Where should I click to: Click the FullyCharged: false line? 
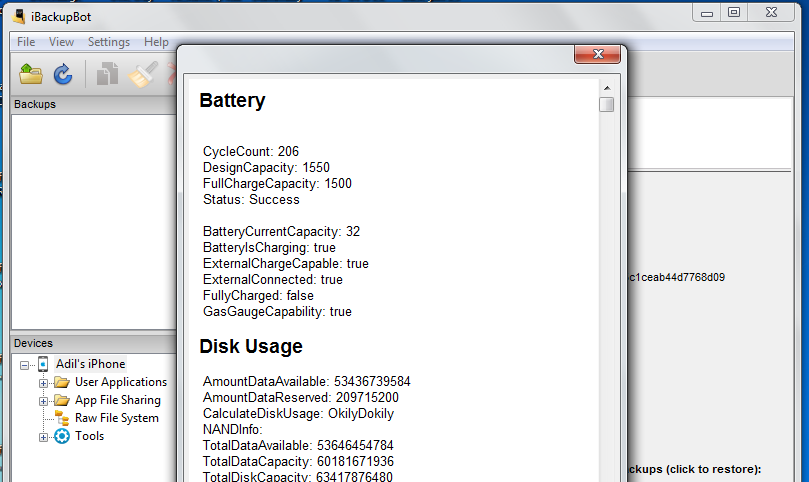(x=258, y=296)
